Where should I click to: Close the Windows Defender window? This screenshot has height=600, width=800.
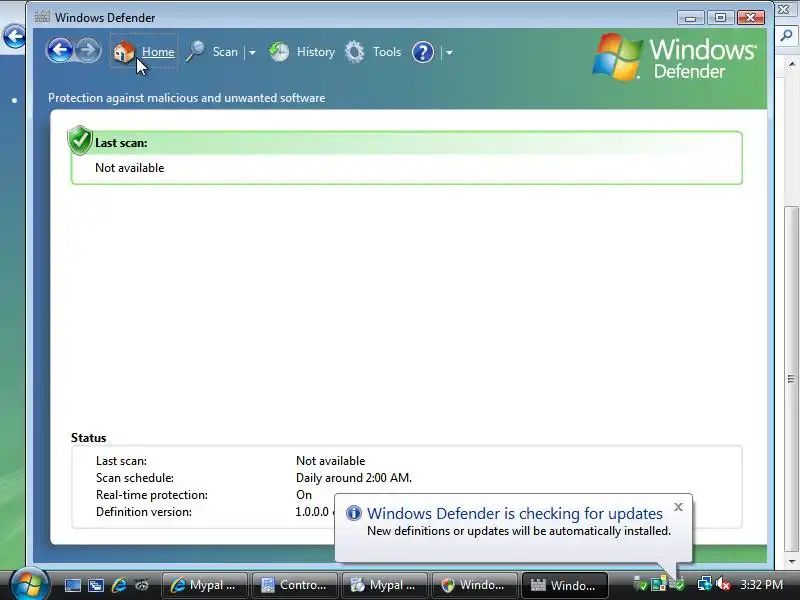point(751,18)
